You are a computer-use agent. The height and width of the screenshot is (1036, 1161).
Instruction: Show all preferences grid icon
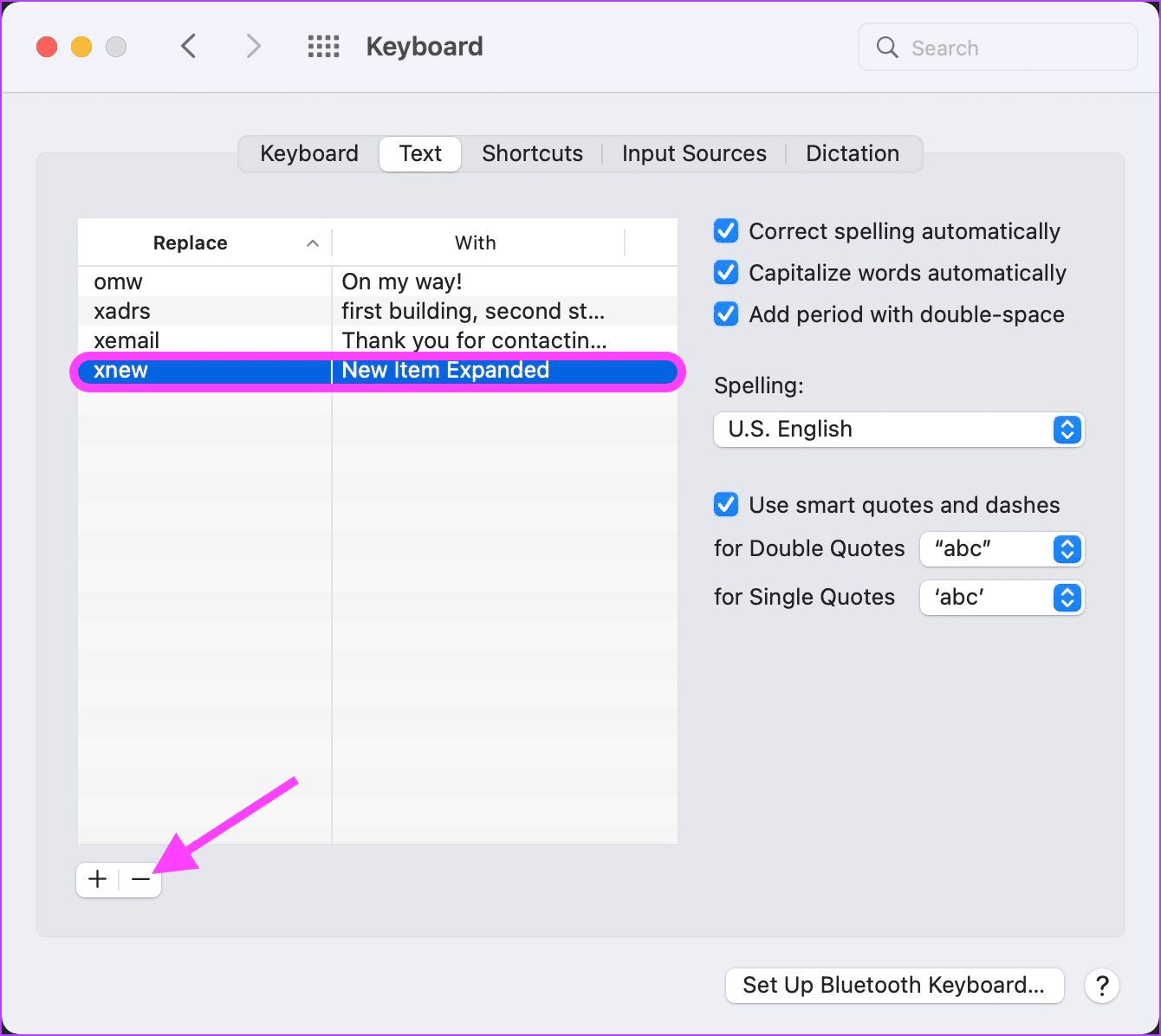(x=323, y=47)
